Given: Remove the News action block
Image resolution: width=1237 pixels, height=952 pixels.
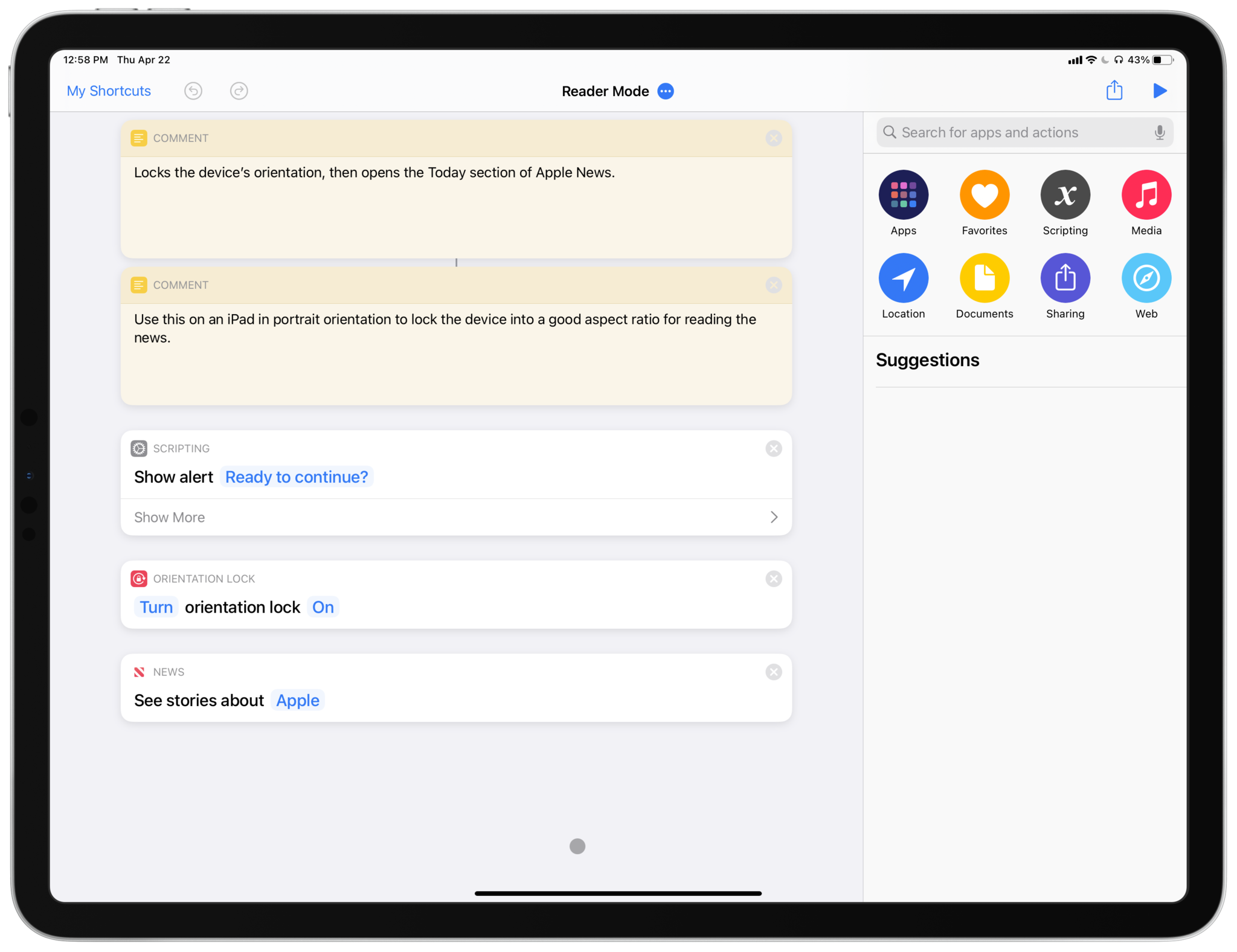Looking at the screenshot, I should [774, 671].
